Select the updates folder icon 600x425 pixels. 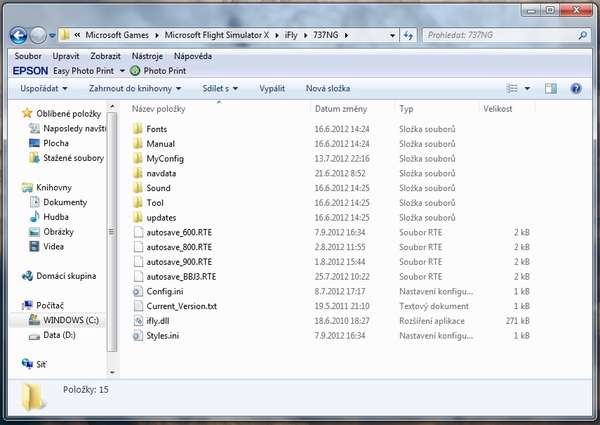click(138, 218)
